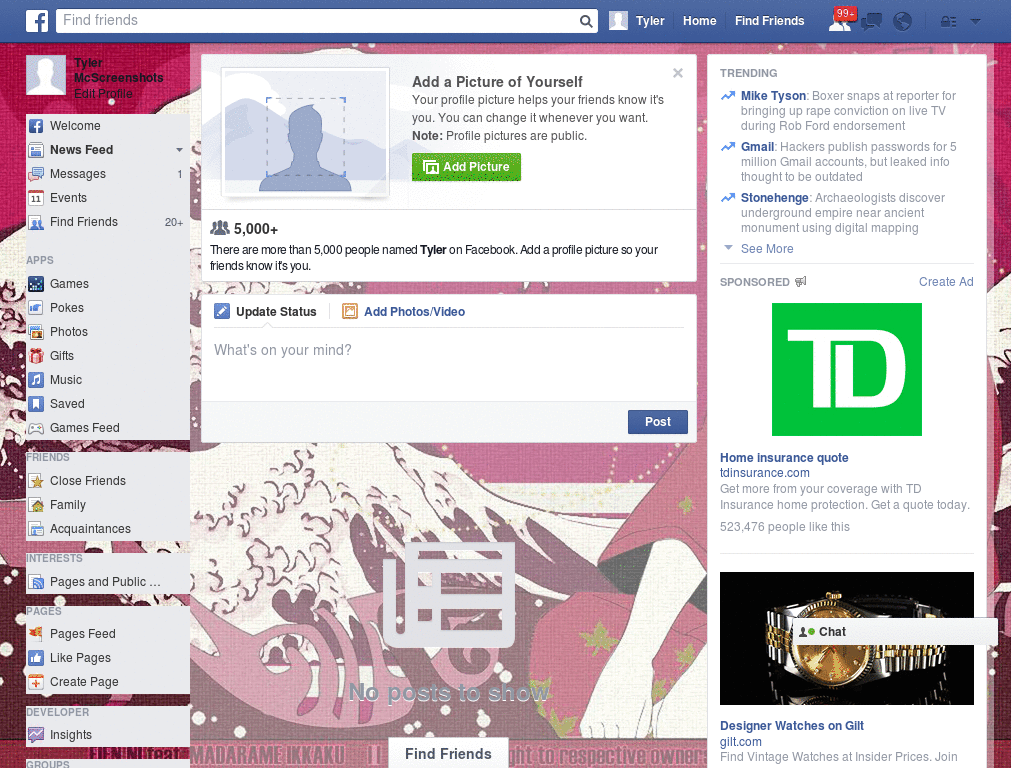Open Find Friends in top navigation
This screenshot has height=768, width=1024.
(769, 21)
